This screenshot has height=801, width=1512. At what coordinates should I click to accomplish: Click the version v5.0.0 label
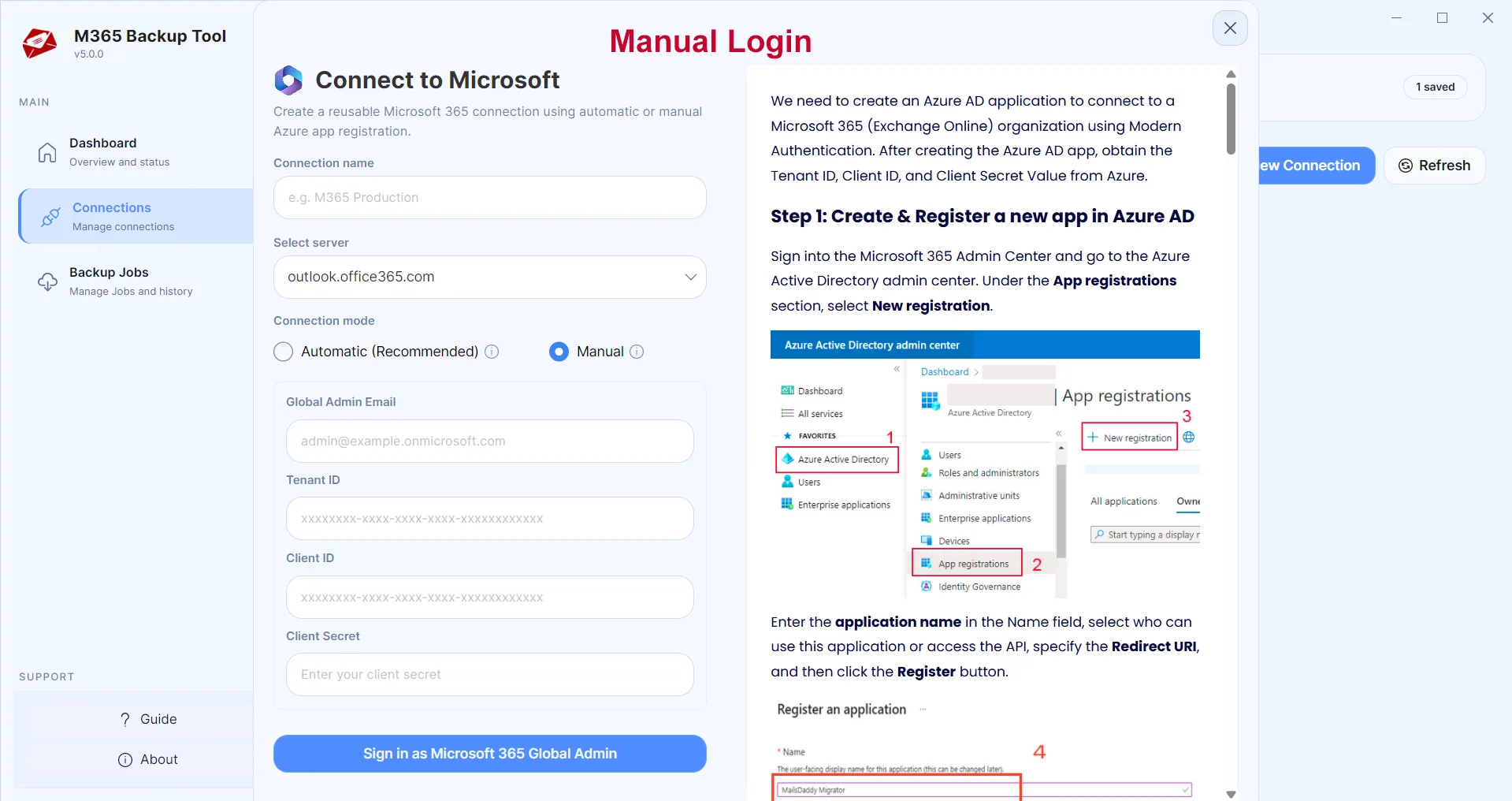click(x=89, y=54)
